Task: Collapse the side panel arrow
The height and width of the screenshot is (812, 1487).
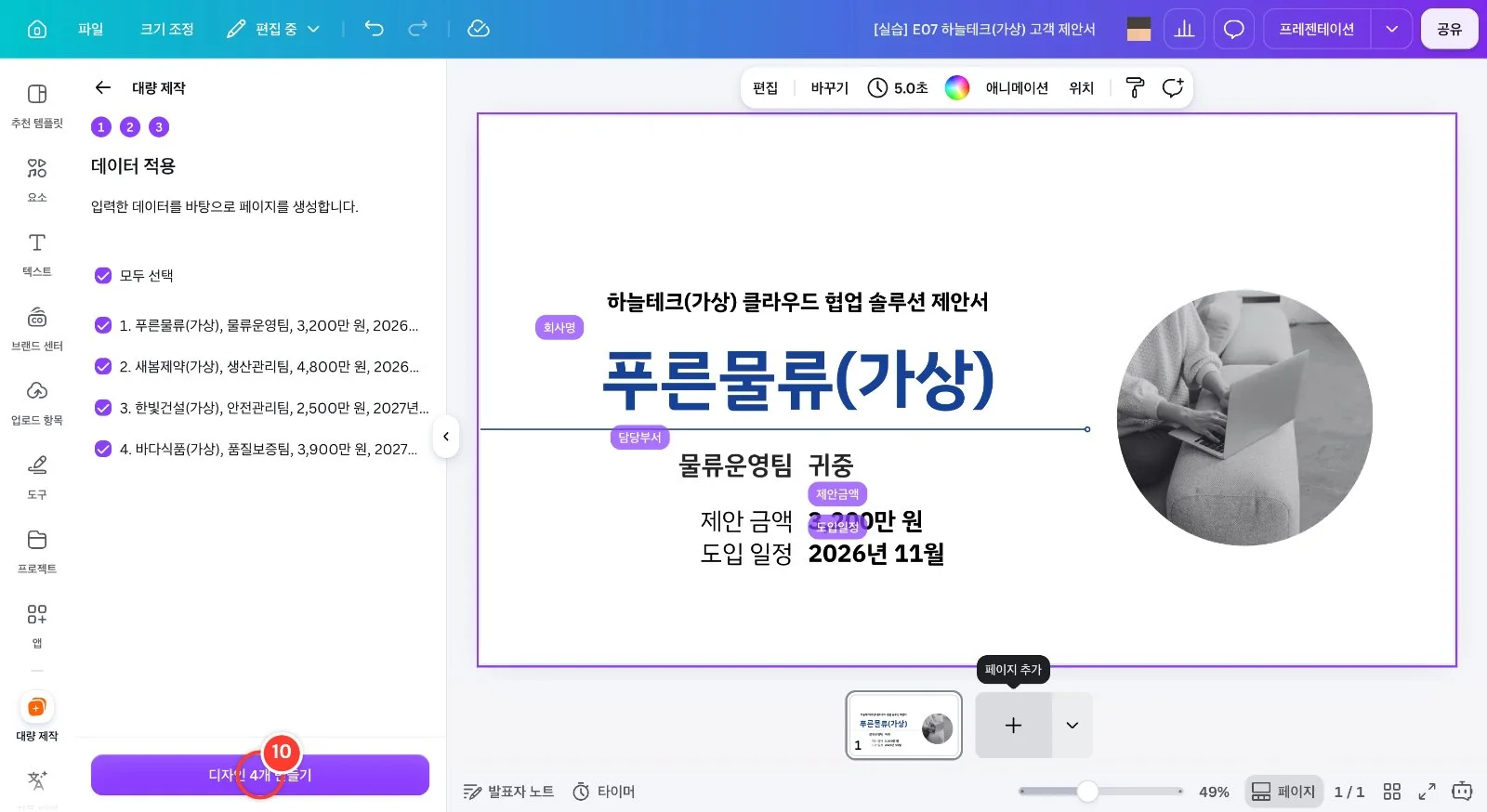Action: tap(446, 437)
